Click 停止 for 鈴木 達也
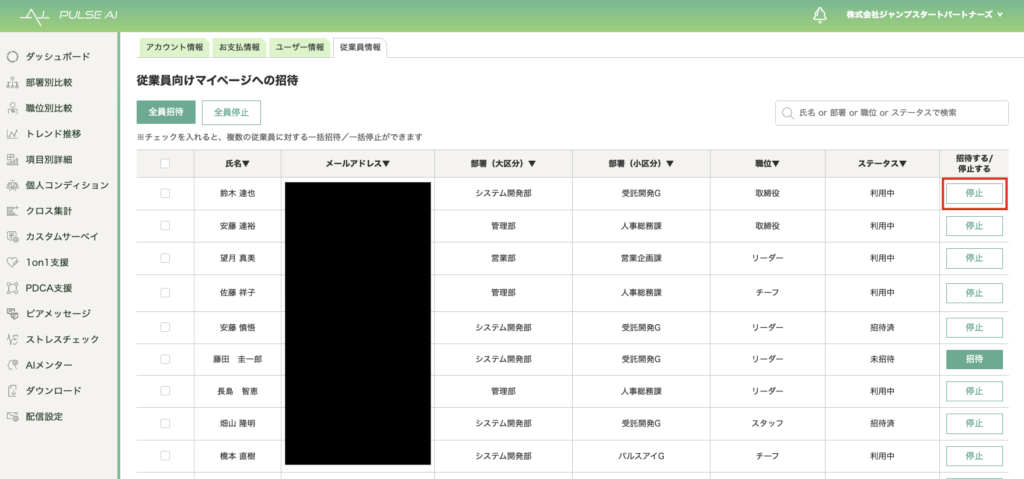The image size is (1024, 479). [974, 194]
